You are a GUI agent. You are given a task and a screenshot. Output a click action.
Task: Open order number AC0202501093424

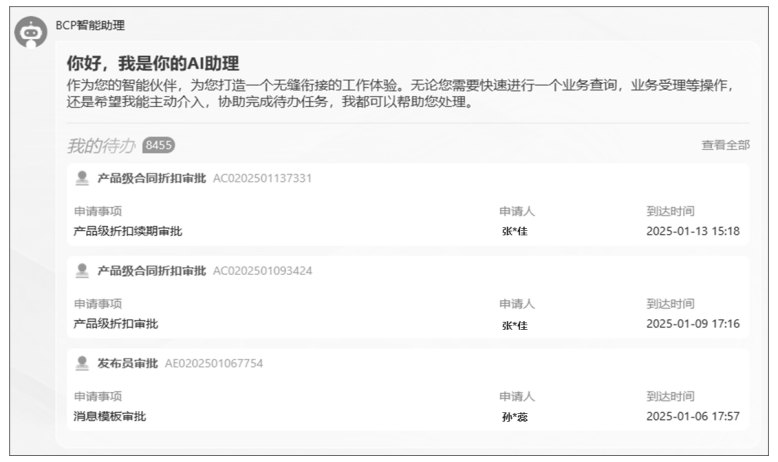pos(262,271)
